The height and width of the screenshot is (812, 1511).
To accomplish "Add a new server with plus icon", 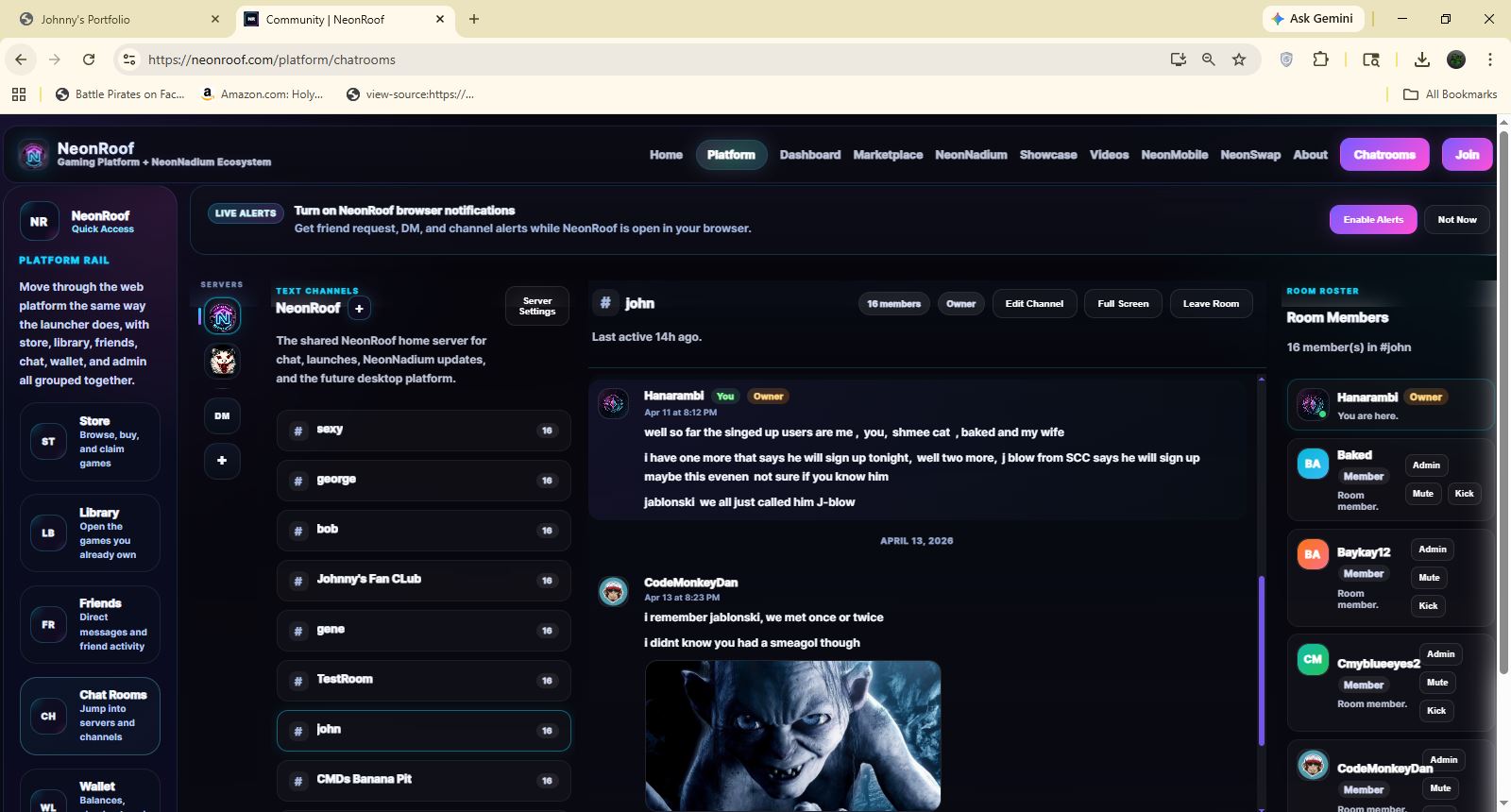I will (x=222, y=461).
